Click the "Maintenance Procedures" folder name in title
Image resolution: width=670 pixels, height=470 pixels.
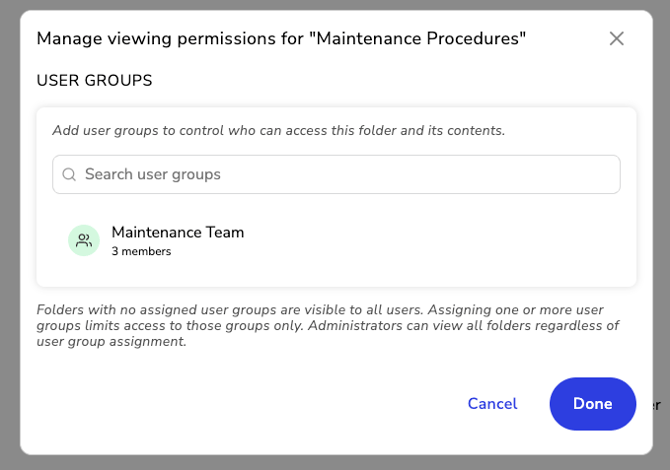tap(417, 38)
